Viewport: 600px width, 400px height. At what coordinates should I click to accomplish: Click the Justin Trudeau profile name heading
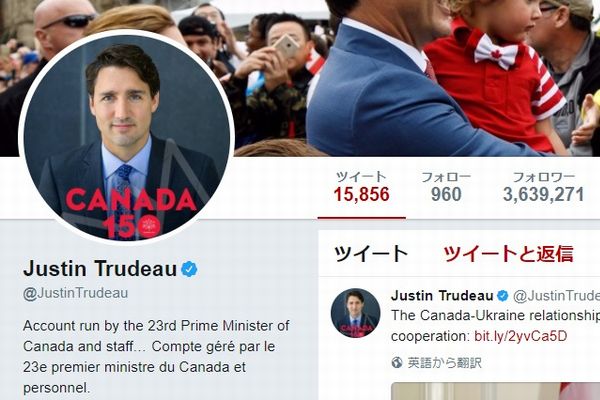click(x=100, y=268)
